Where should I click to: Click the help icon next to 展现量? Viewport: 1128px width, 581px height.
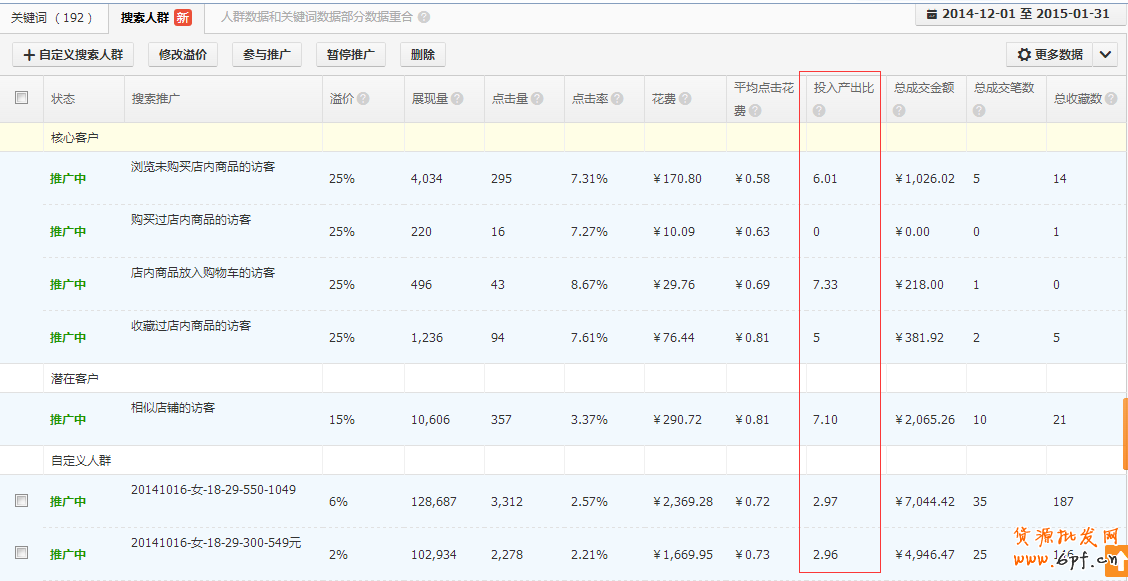[457, 99]
